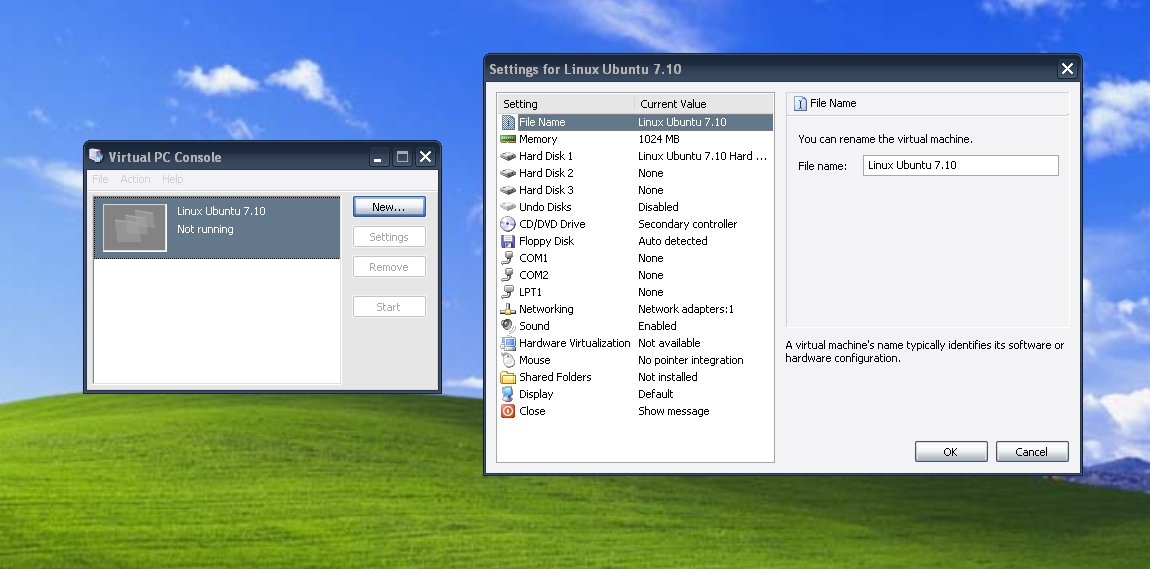Click the Mouse setting icon

(508, 360)
